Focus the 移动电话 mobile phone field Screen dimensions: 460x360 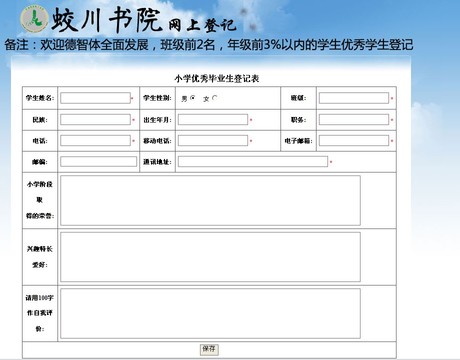tap(213, 141)
